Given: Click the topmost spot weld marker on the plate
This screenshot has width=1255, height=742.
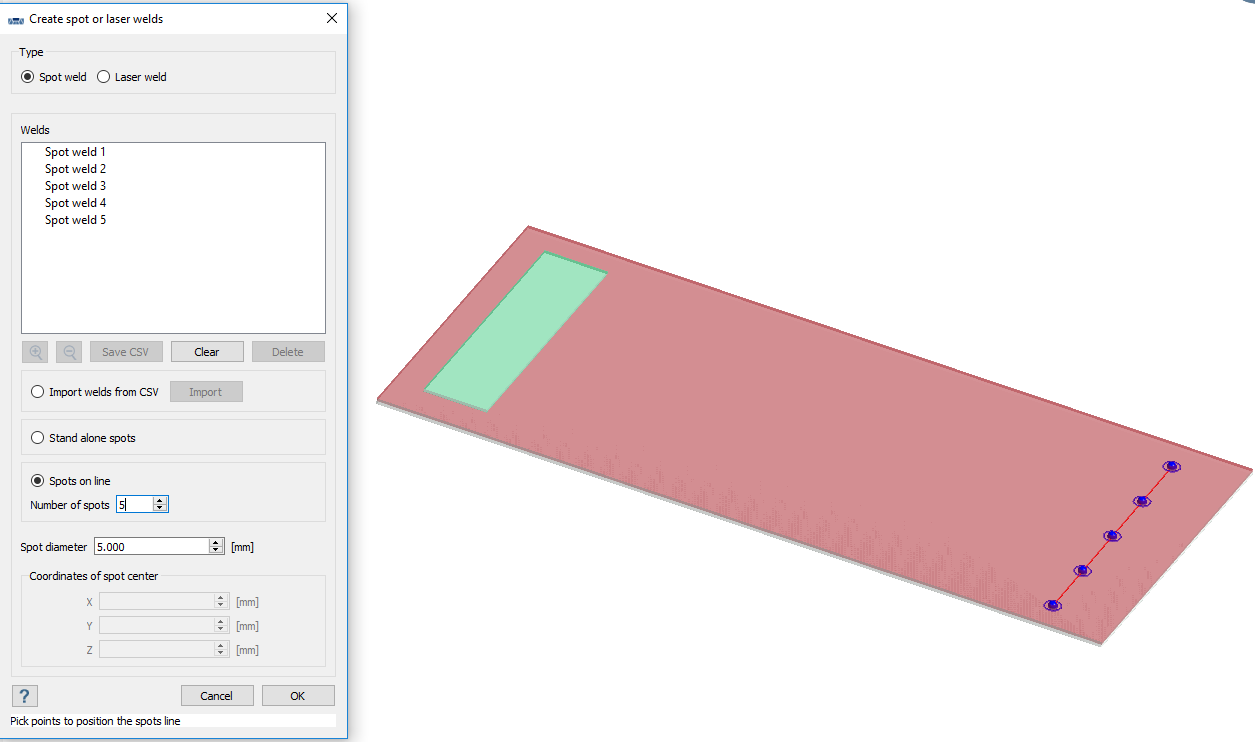Looking at the screenshot, I should [1171, 466].
